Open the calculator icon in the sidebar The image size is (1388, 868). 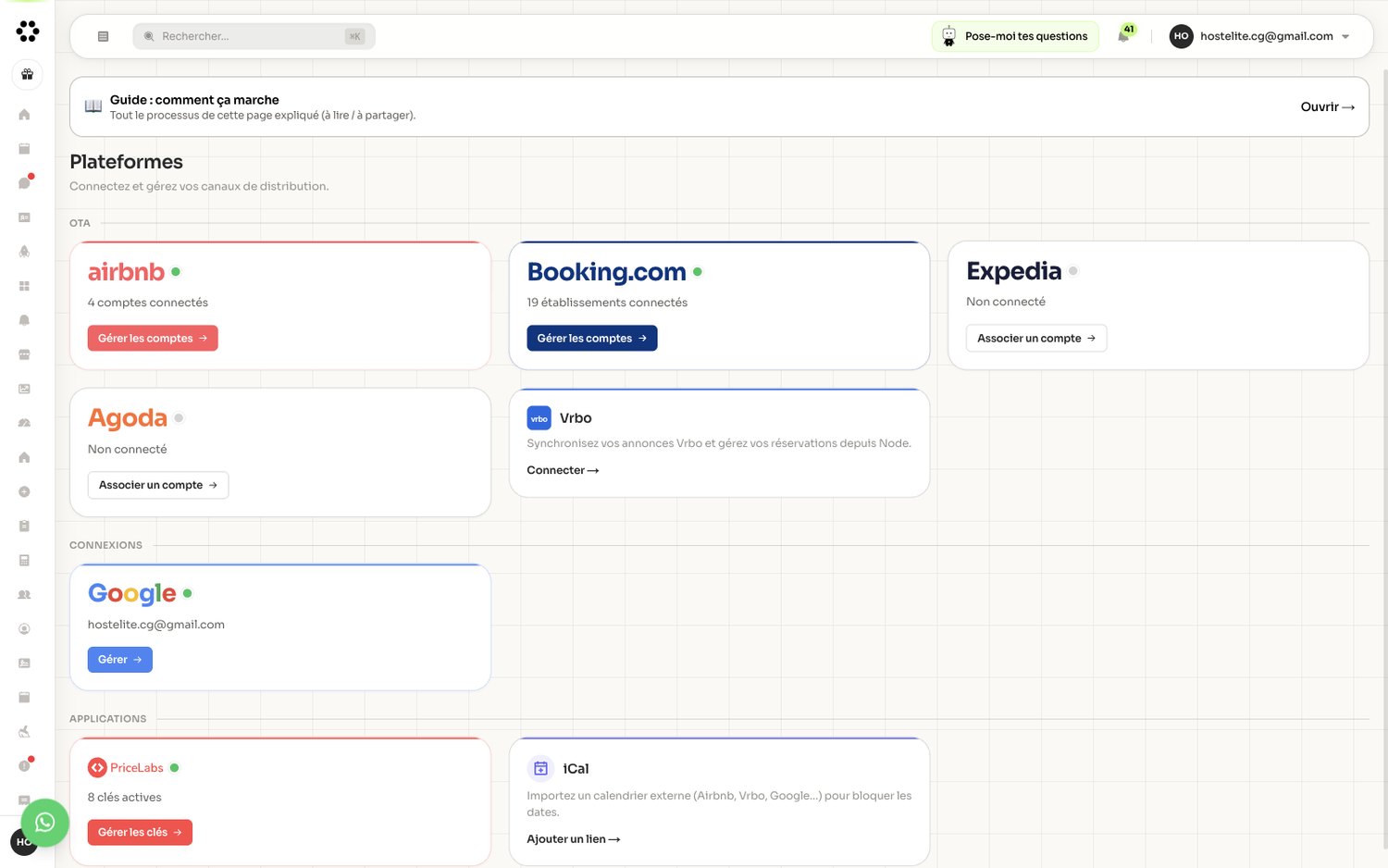coord(24,560)
